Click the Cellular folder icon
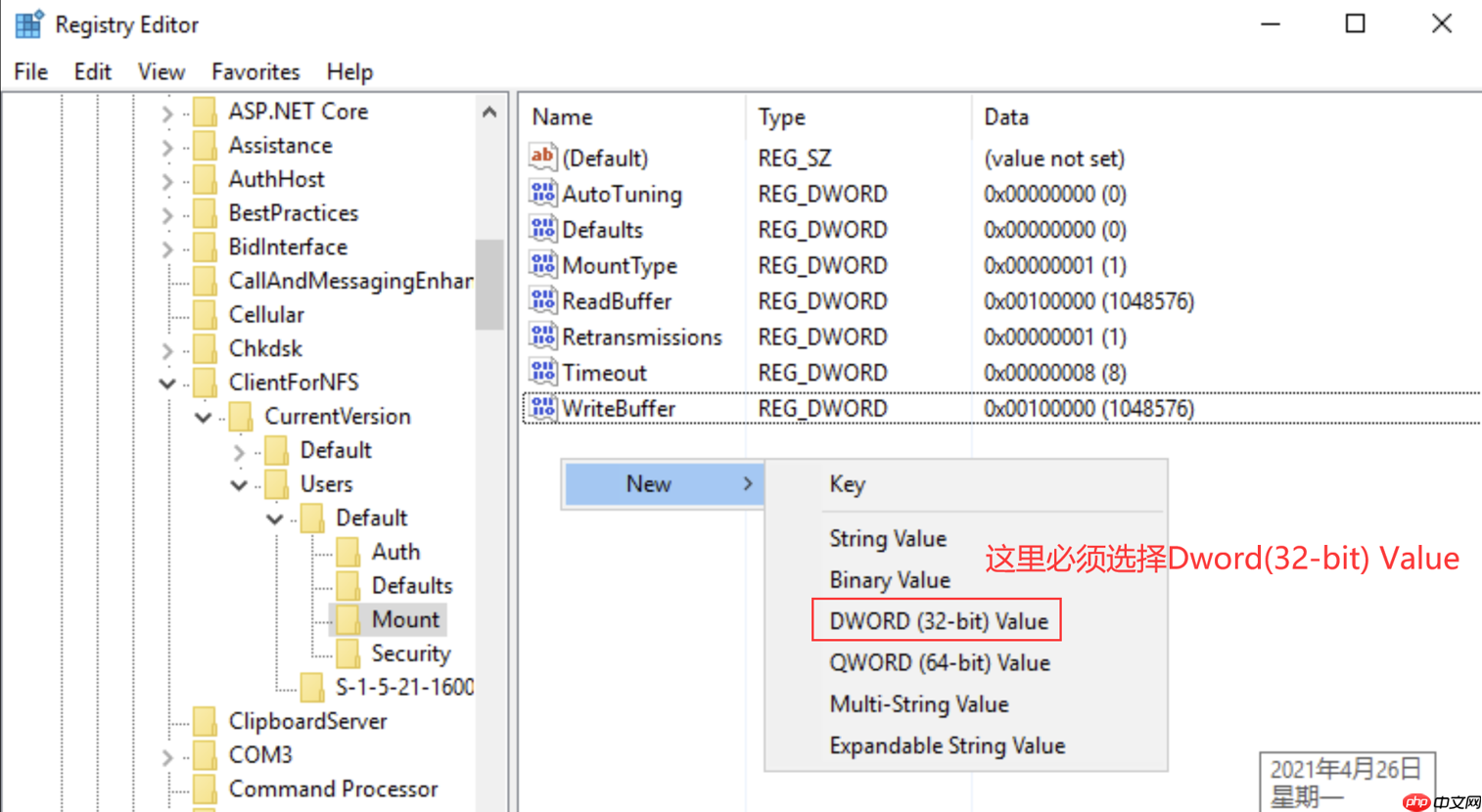 click(x=206, y=315)
